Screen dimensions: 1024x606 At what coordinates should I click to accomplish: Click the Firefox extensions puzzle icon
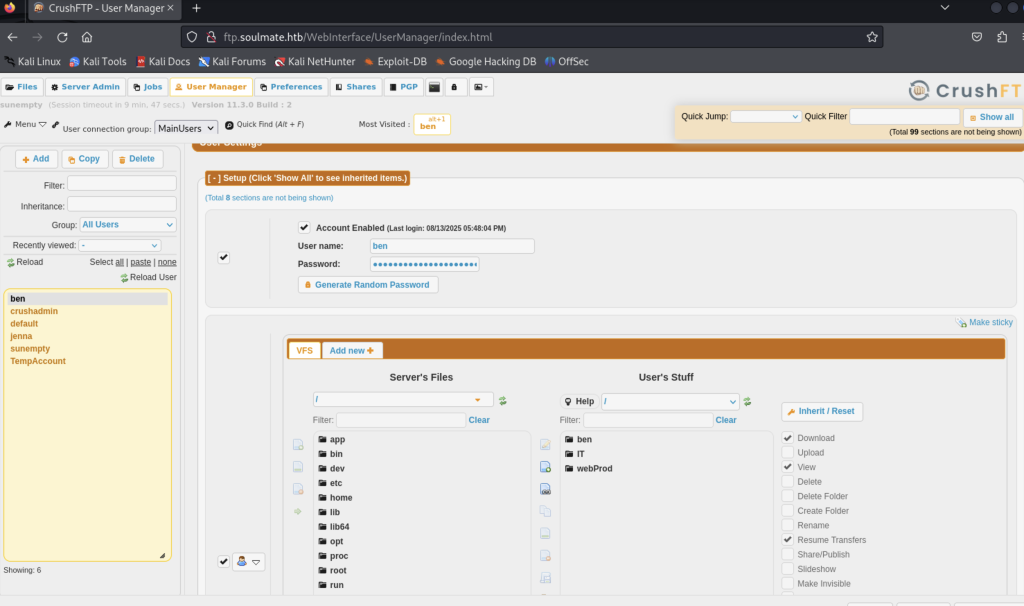[1002, 37]
